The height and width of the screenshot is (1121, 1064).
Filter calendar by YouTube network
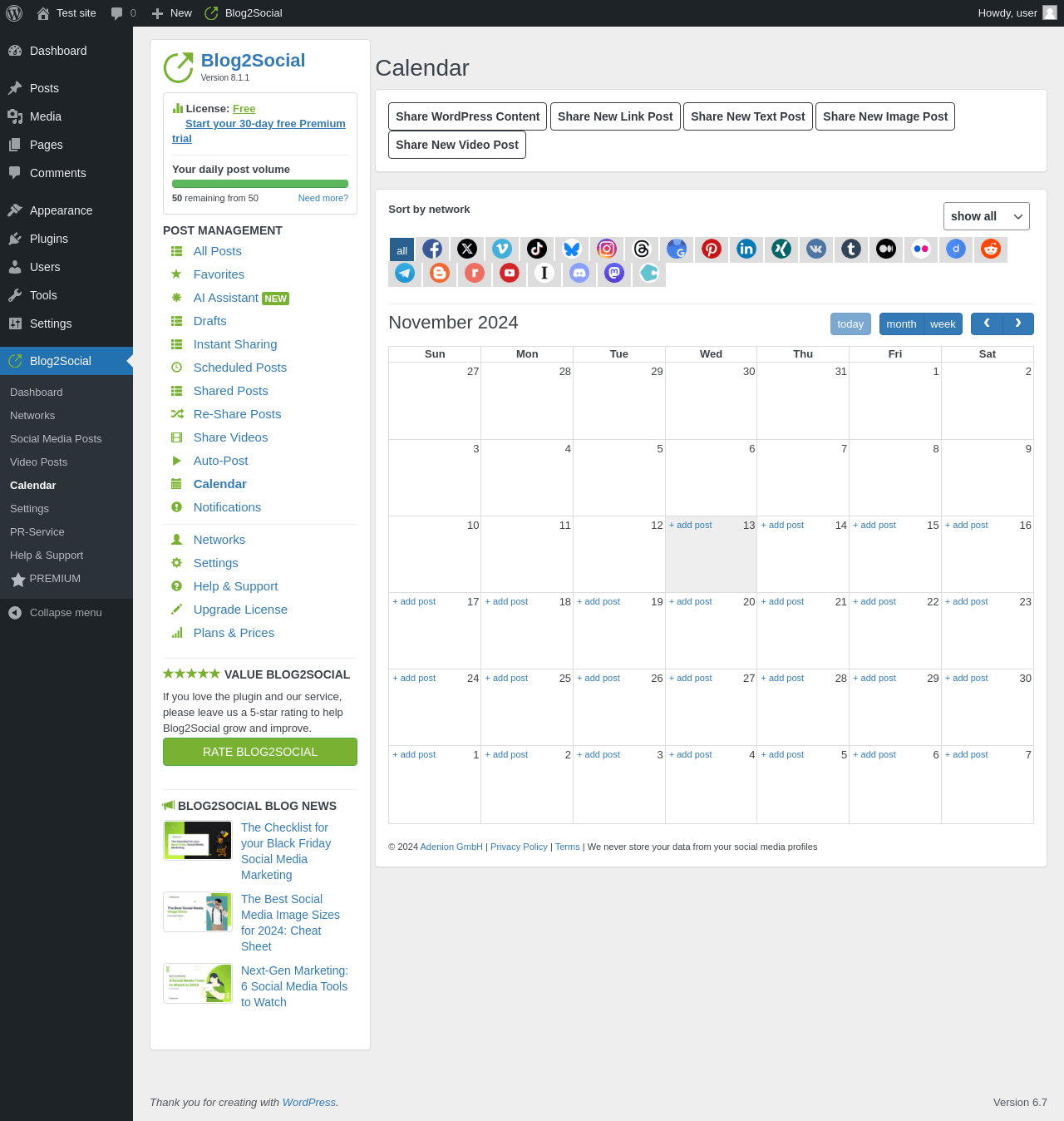510,273
